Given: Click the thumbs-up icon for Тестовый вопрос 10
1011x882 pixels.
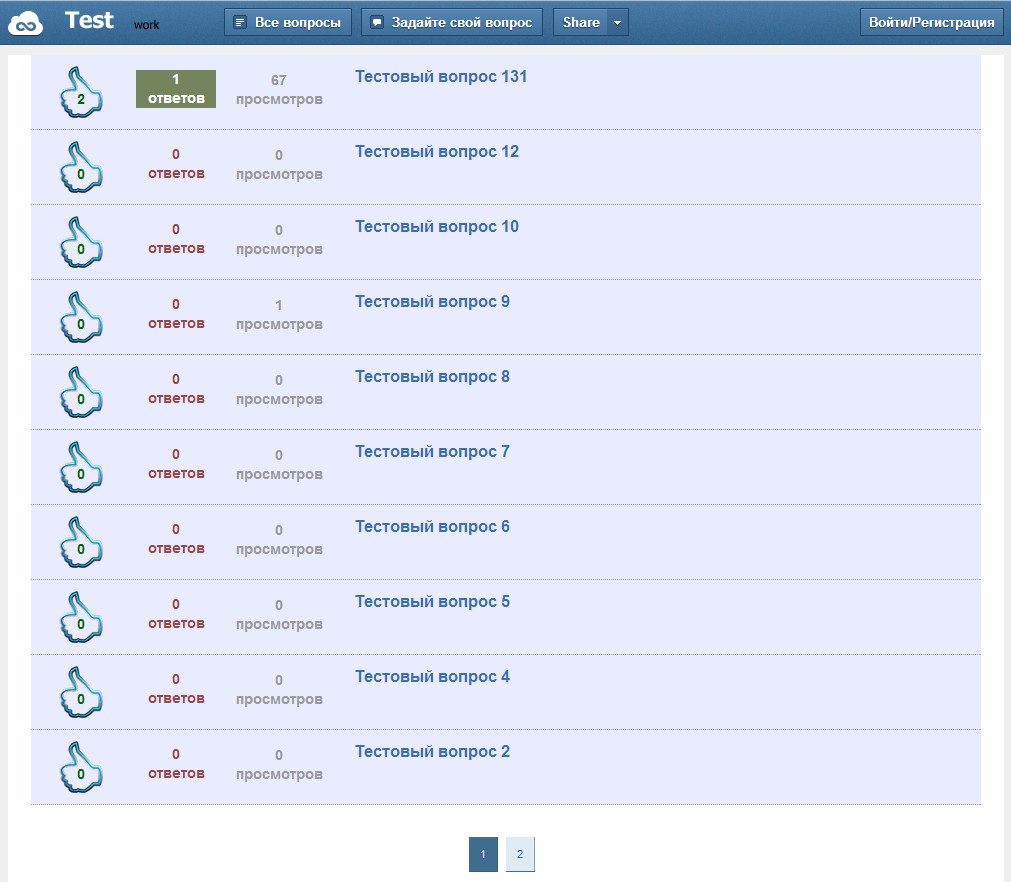Looking at the screenshot, I should click(81, 242).
